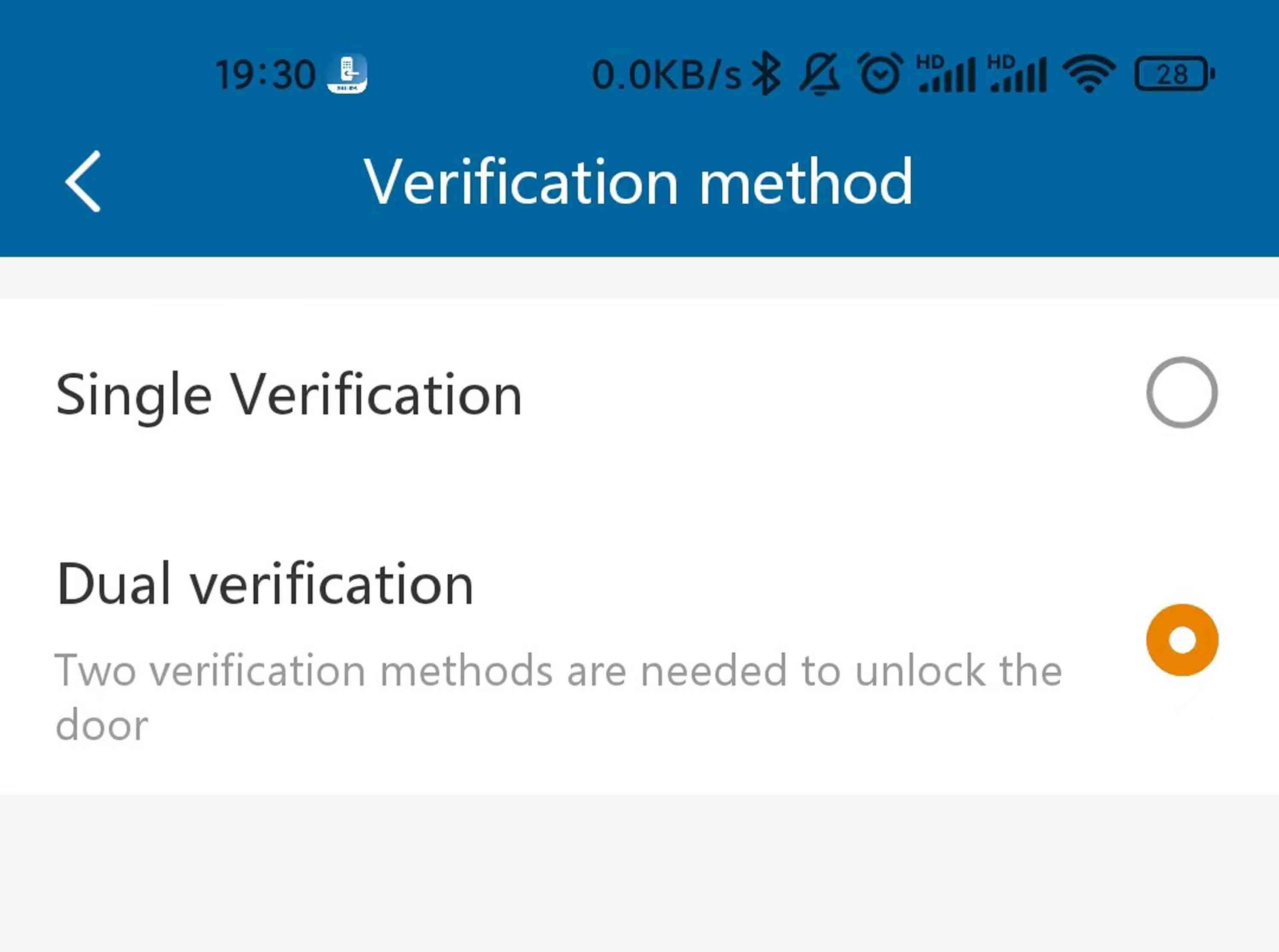Screen dimensions: 1279x952
Task: Select Single Verification radio button
Action: tap(1181, 392)
